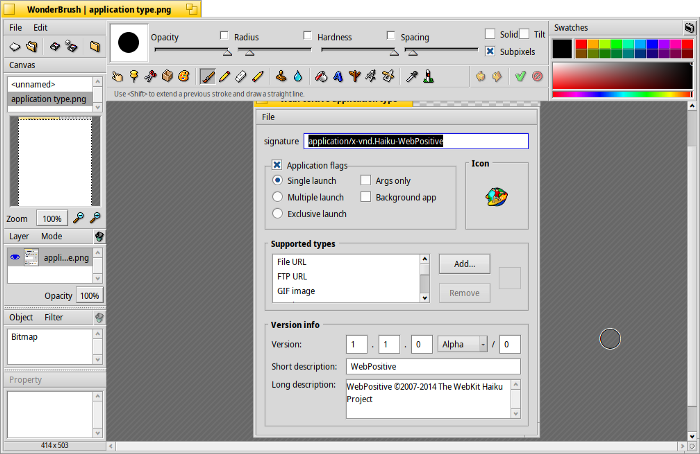
Task: Open the Mode menu
Action: (x=52, y=236)
